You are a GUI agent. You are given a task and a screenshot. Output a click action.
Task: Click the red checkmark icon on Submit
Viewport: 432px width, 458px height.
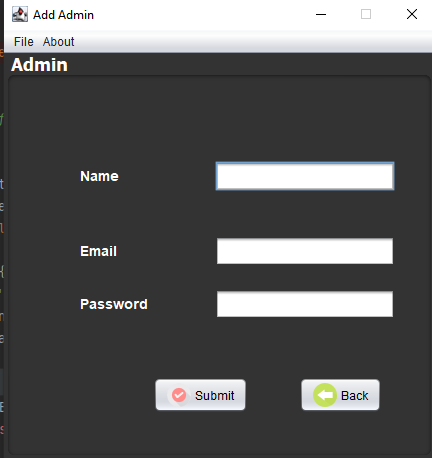coord(179,395)
